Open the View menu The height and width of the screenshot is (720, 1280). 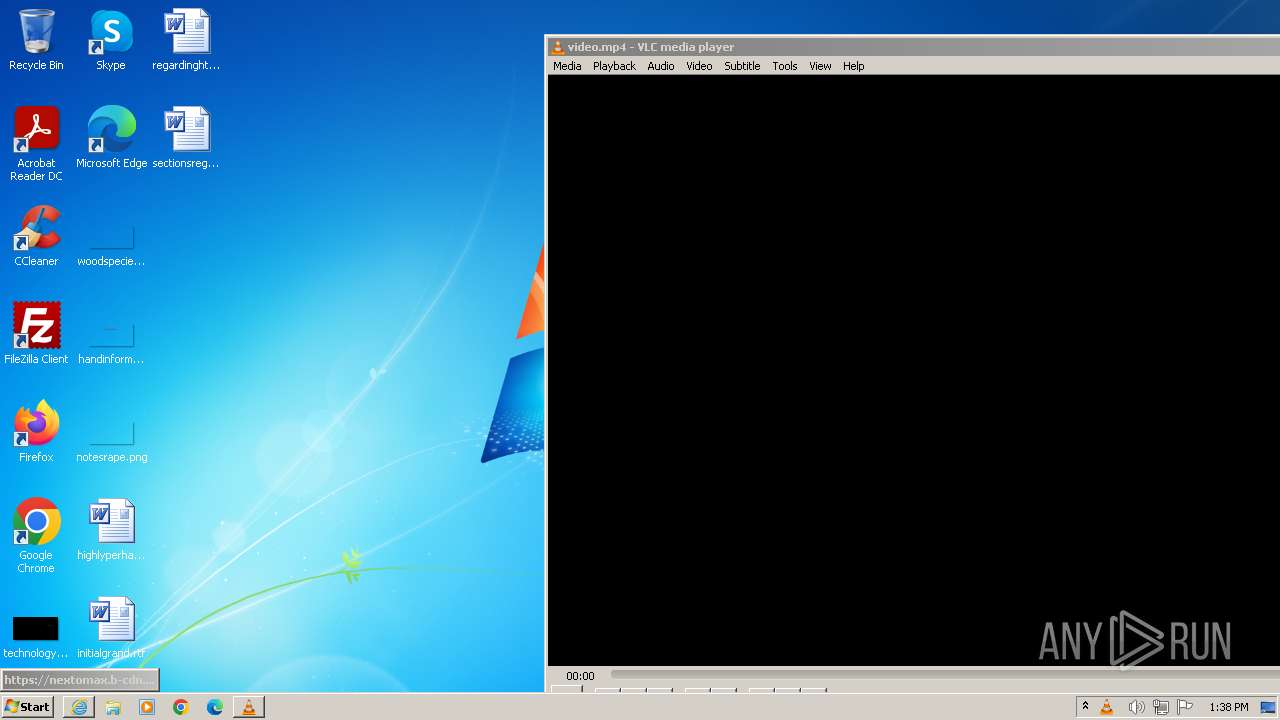tap(820, 66)
